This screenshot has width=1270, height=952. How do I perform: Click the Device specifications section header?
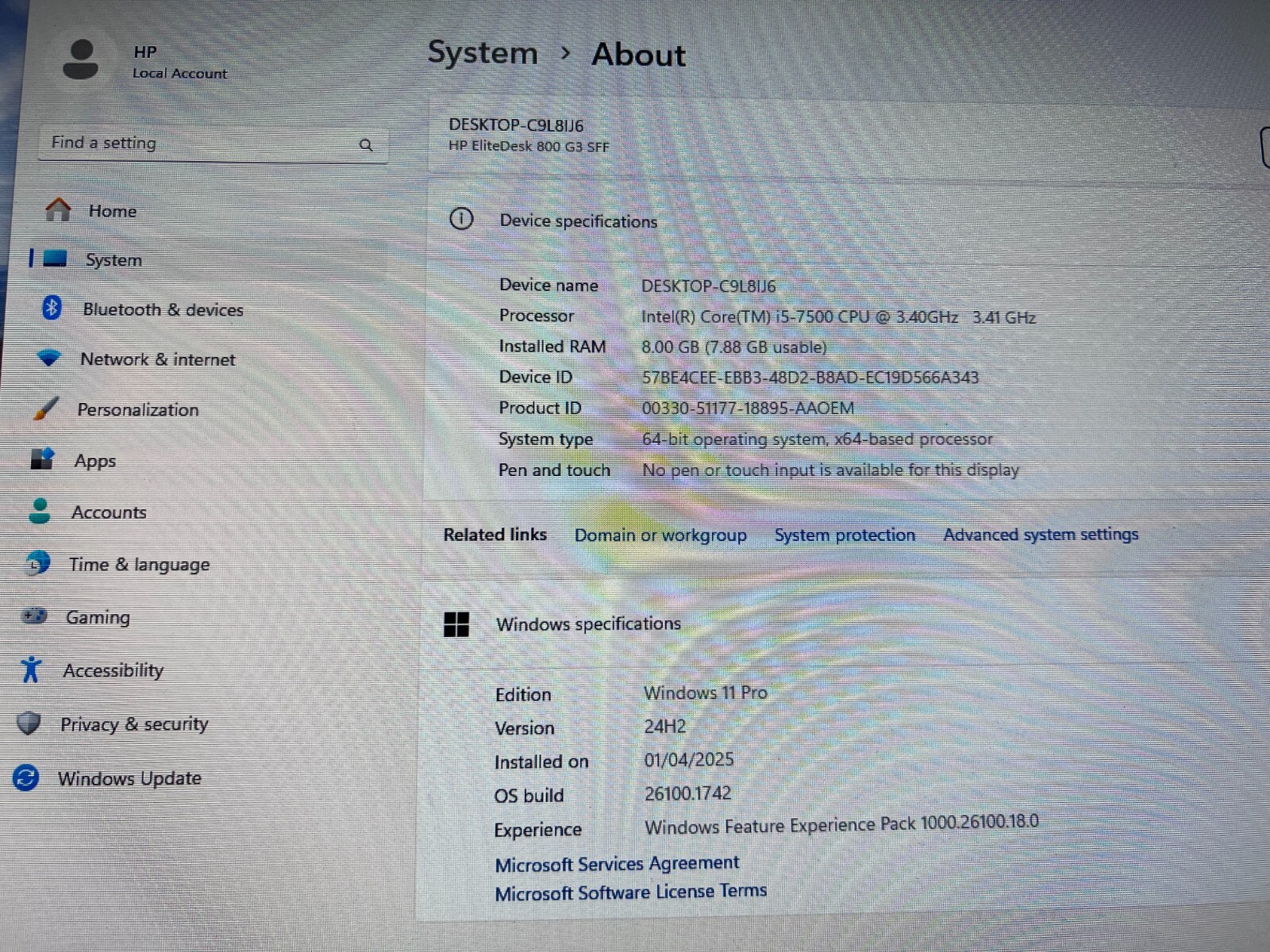coord(579,221)
